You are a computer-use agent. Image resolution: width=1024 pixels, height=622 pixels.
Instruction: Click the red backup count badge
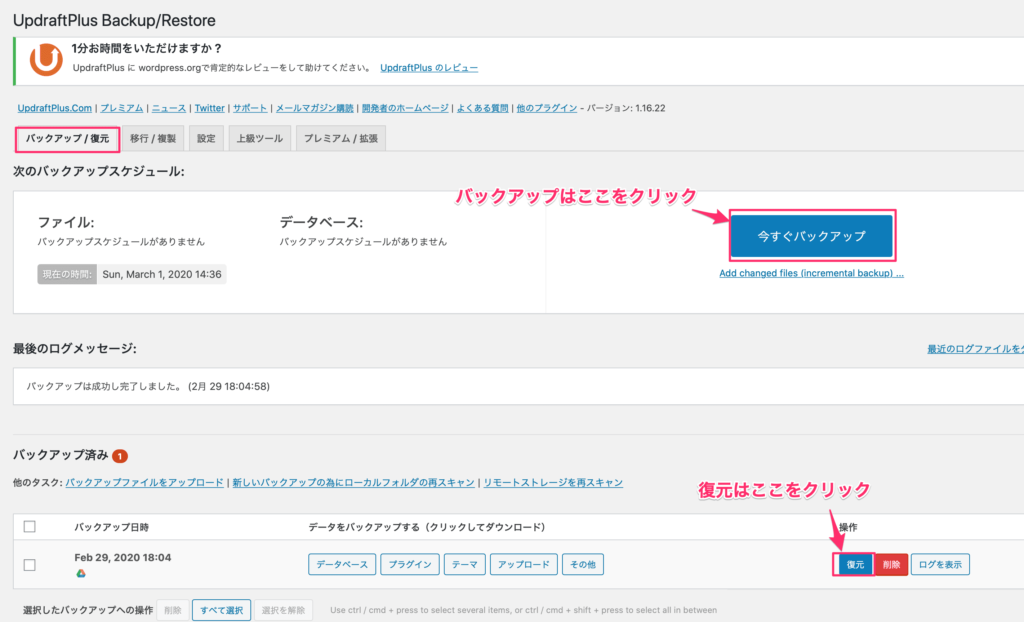(x=120, y=456)
